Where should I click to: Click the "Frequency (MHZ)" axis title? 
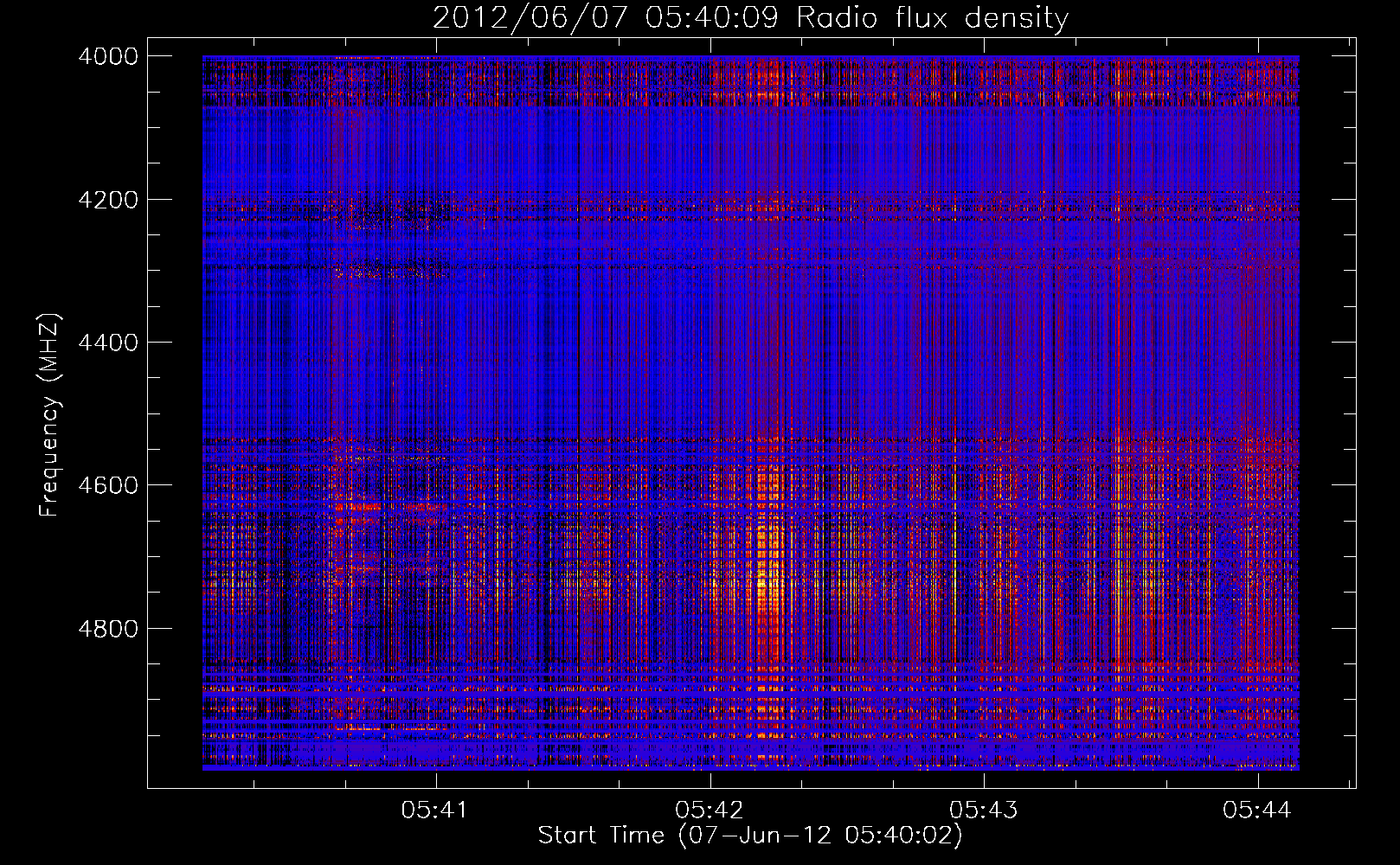click(49, 415)
